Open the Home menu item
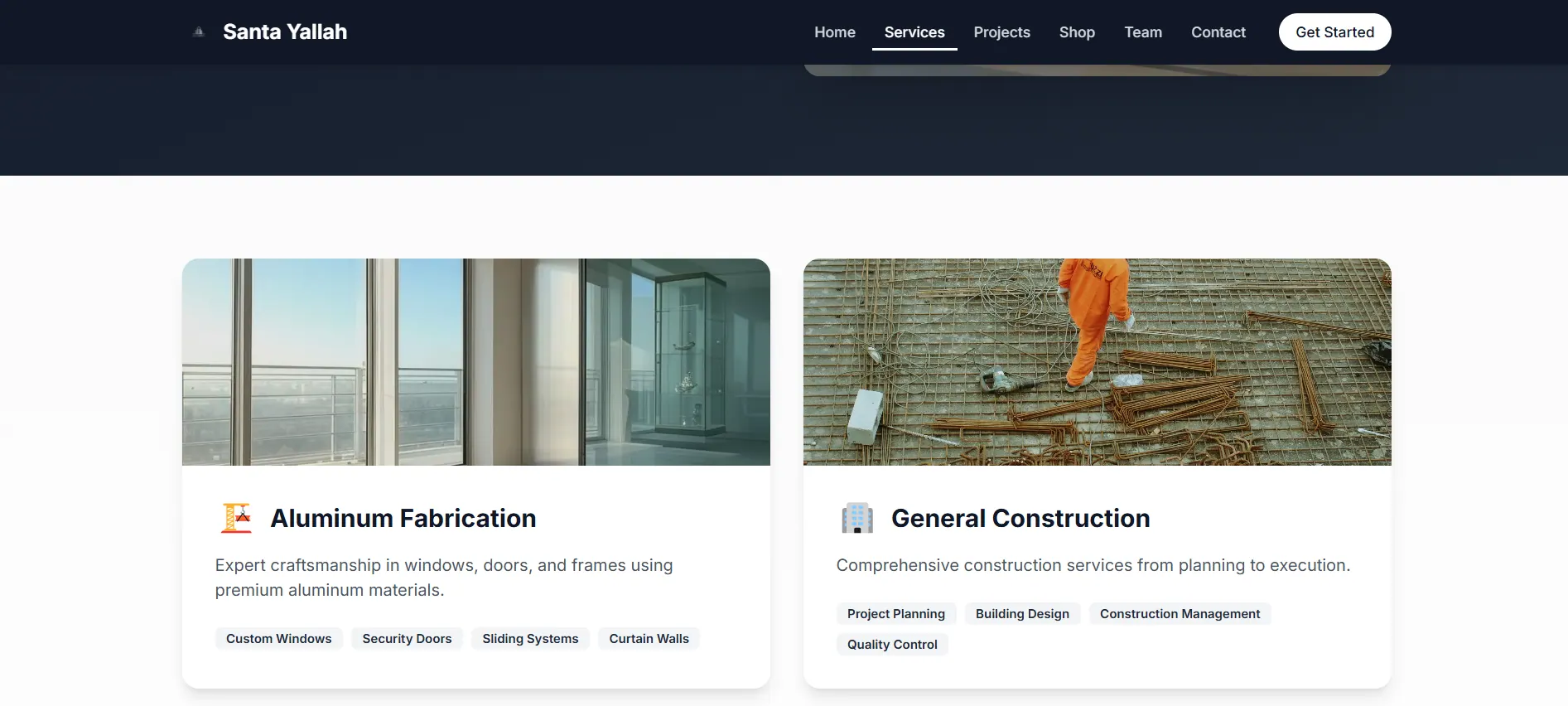 point(835,32)
